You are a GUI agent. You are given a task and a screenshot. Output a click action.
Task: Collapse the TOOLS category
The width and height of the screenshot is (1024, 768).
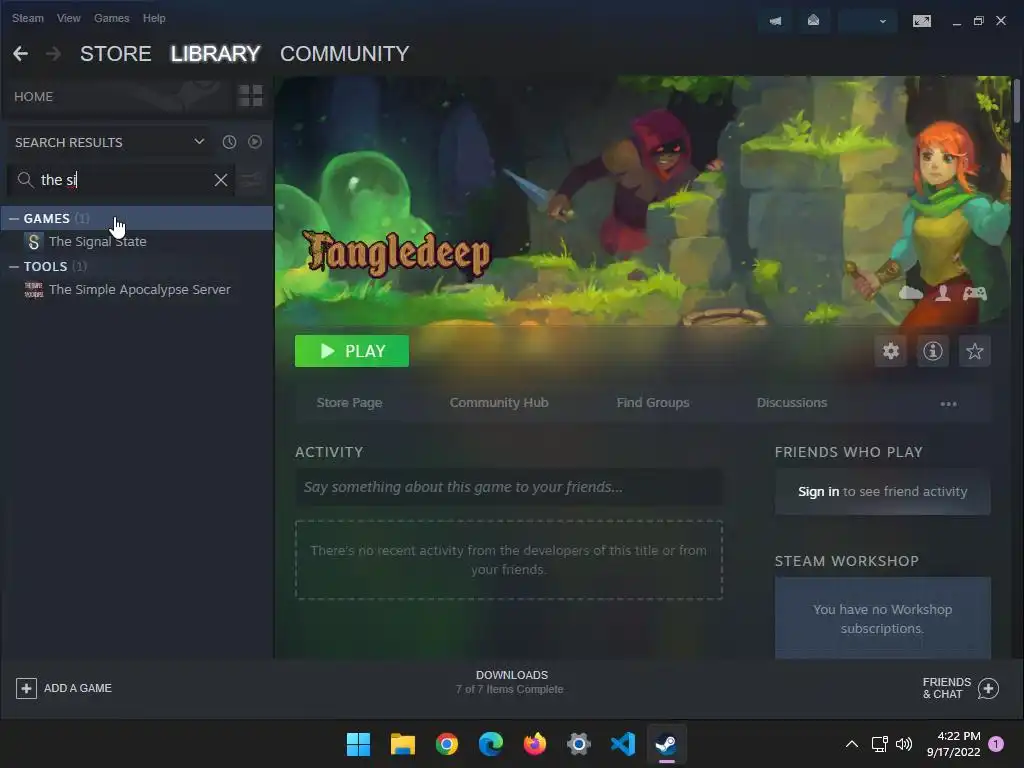coord(14,266)
